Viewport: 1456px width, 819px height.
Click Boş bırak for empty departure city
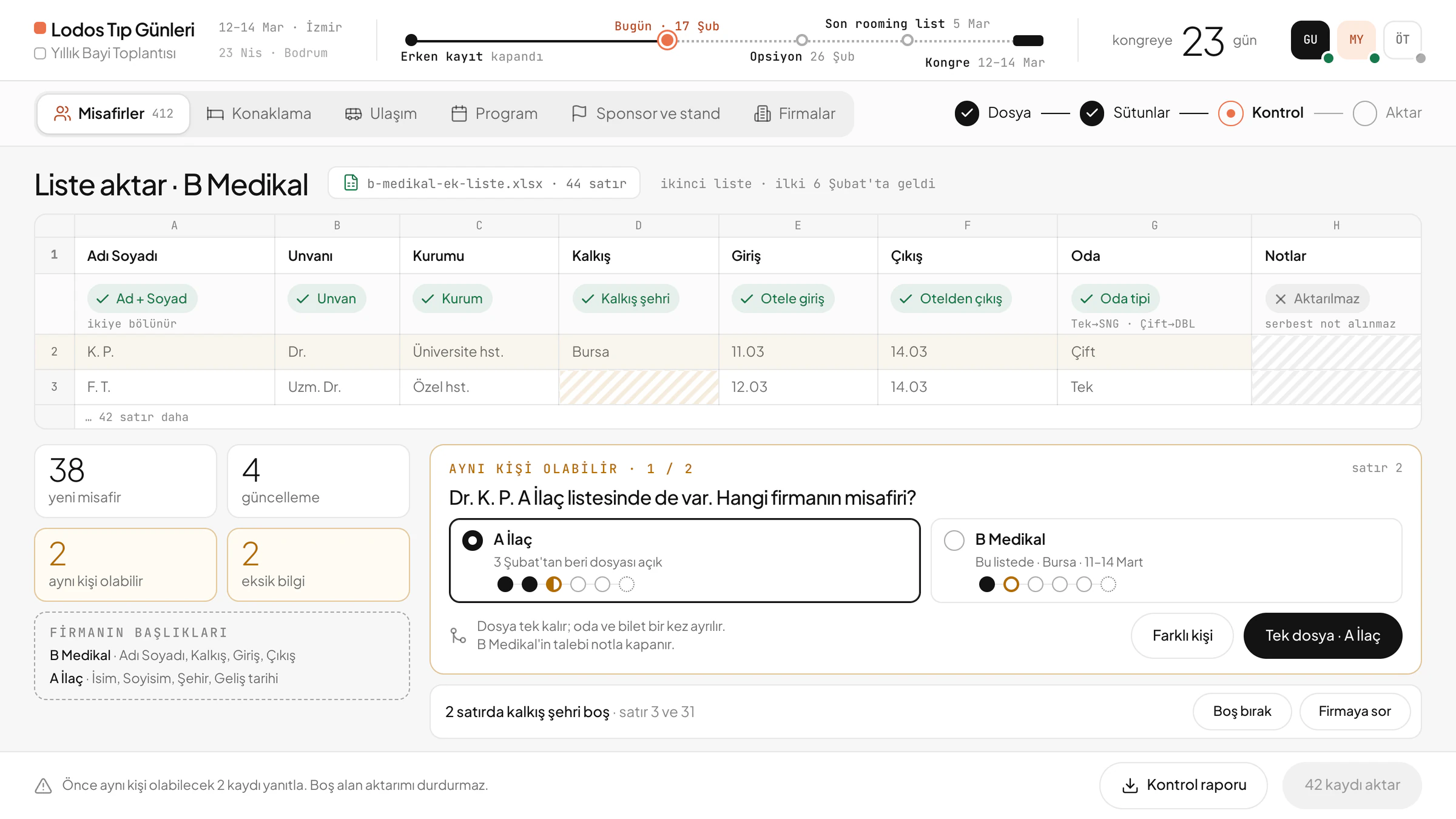point(1242,711)
